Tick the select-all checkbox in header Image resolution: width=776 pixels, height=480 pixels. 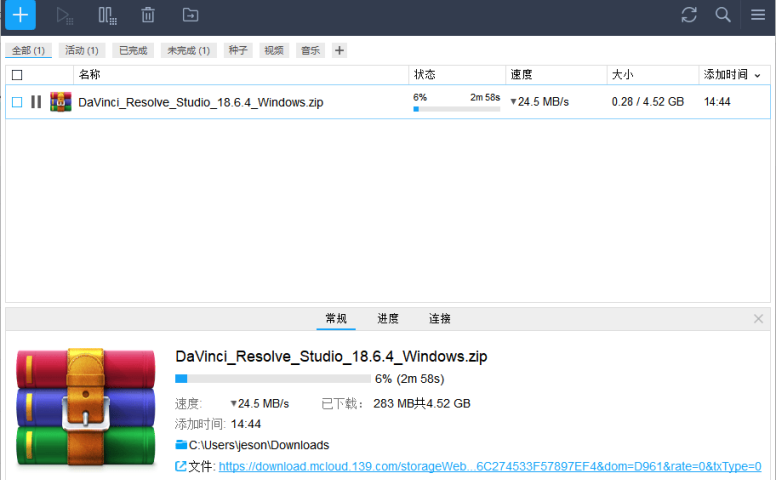(17, 75)
